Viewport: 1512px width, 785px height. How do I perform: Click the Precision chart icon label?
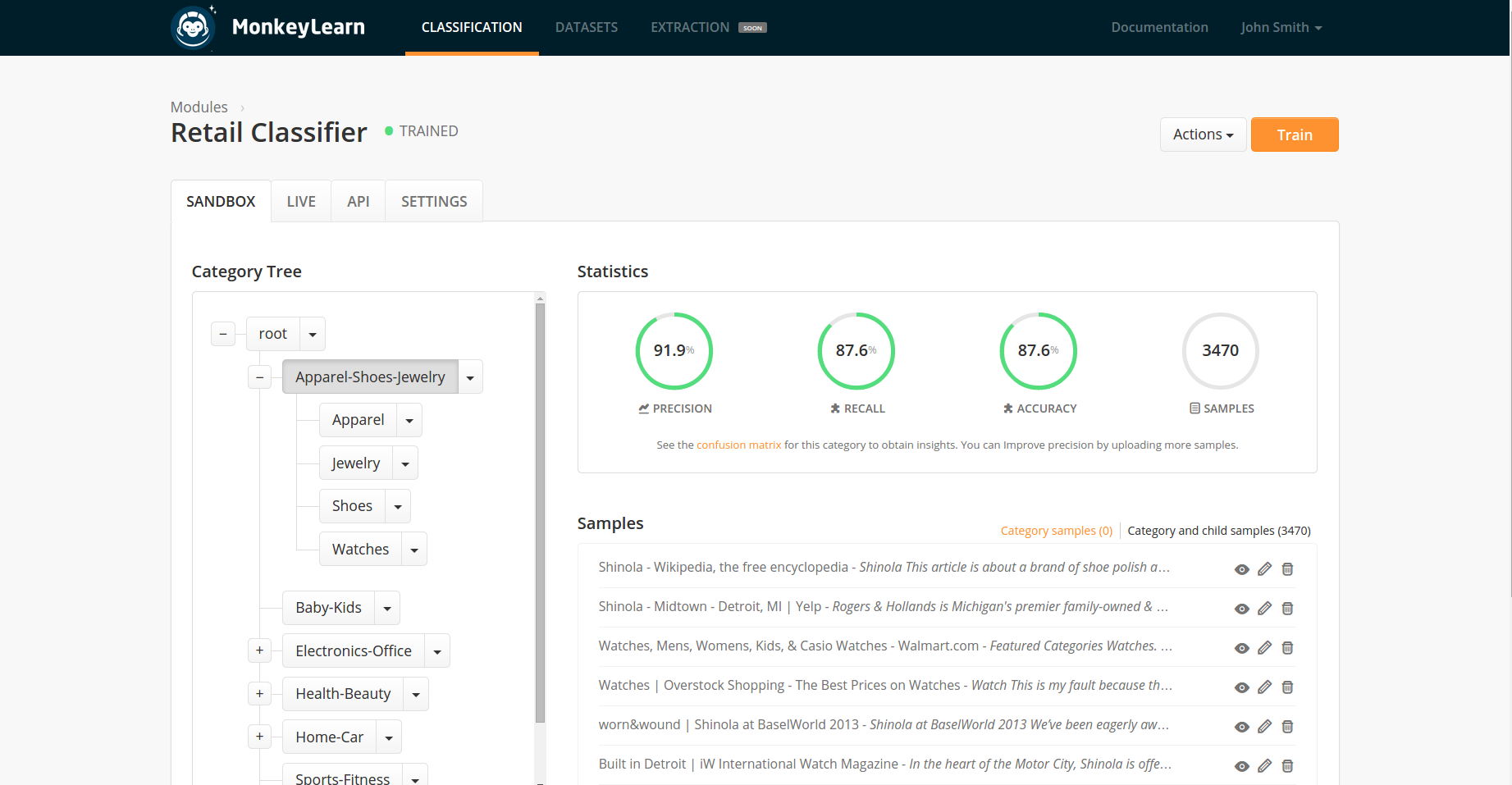[675, 408]
